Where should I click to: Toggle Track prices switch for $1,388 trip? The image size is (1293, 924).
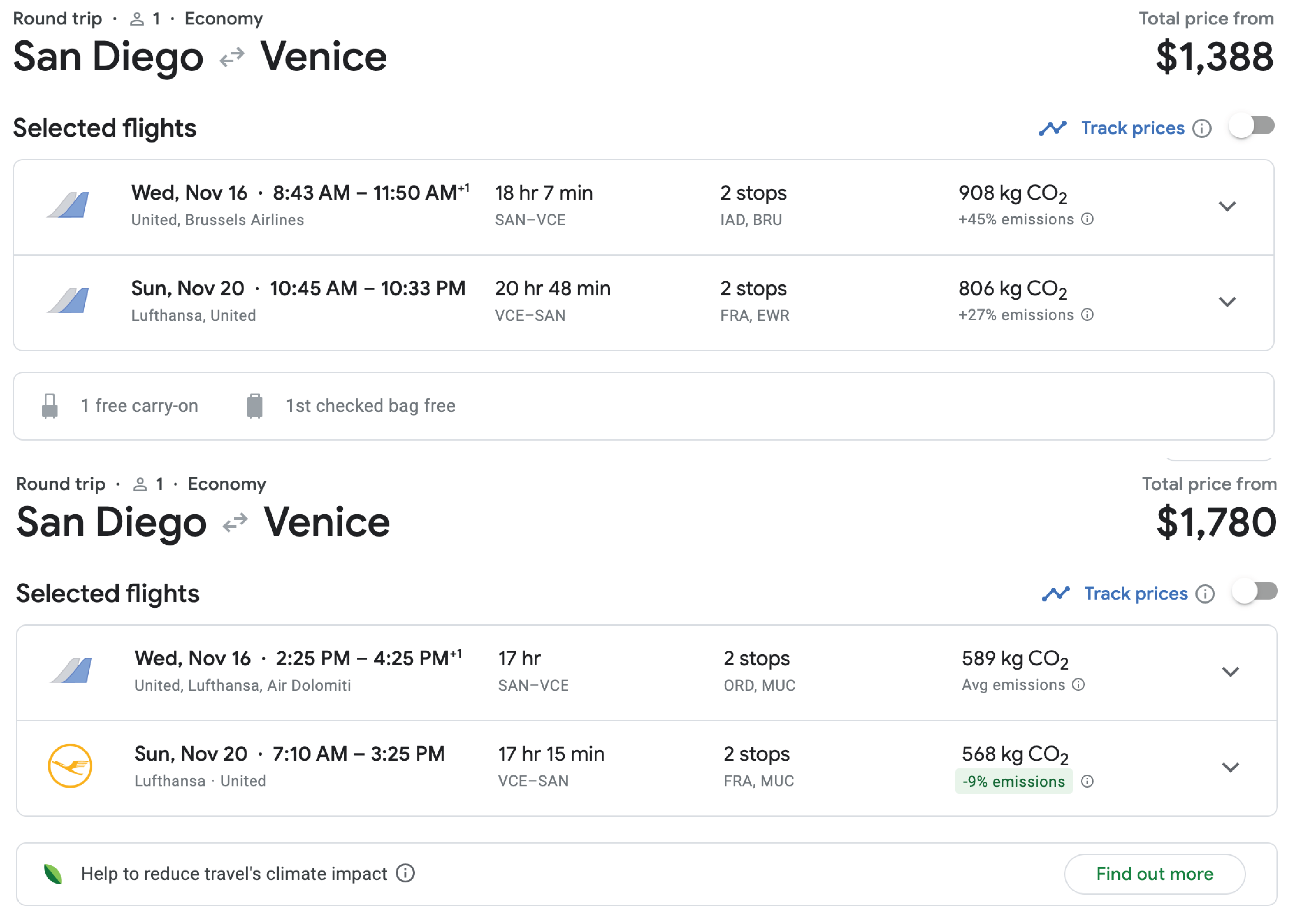coord(1251,126)
